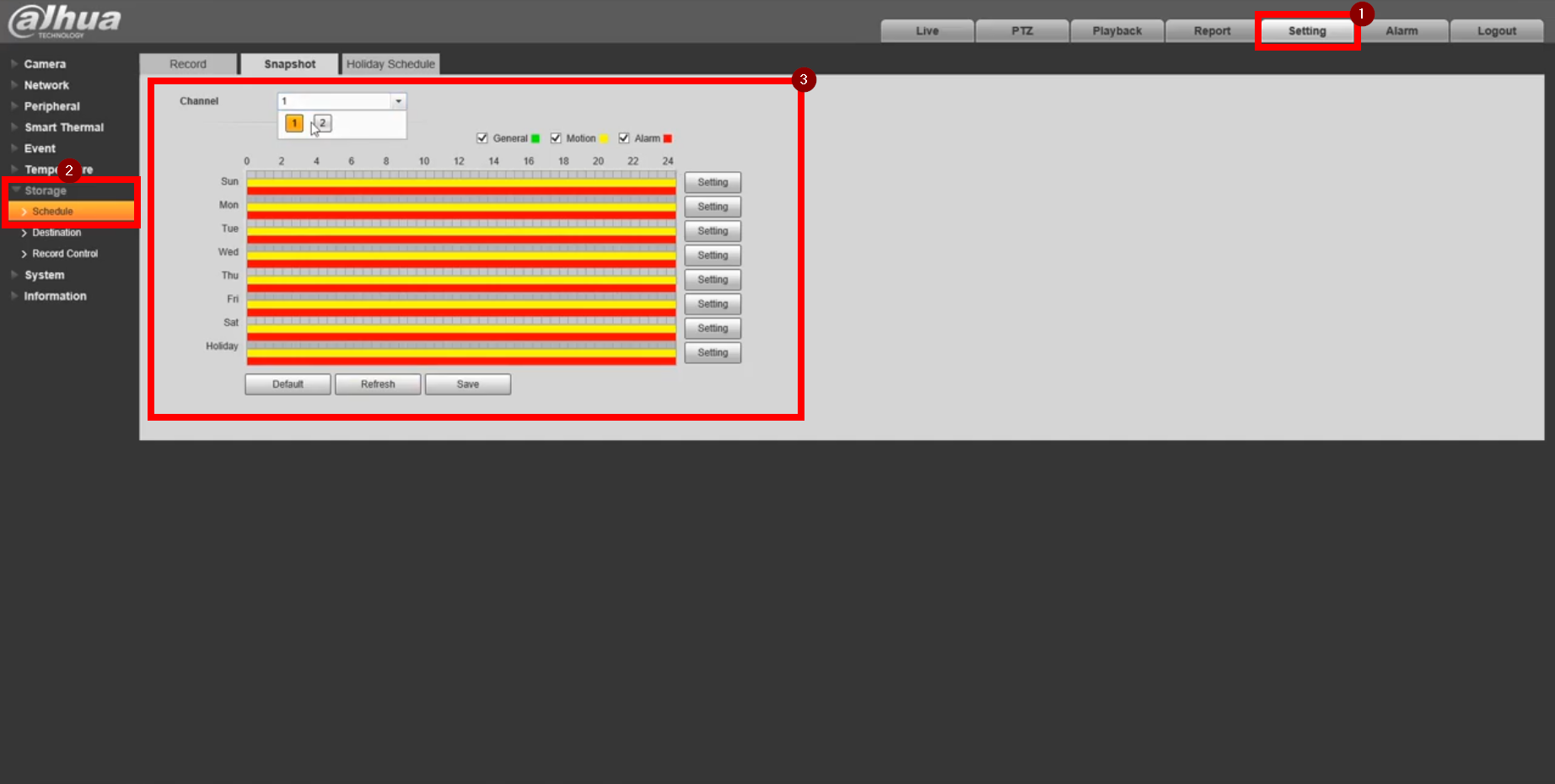Open Setting for Sun schedule
Image resolution: width=1555 pixels, height=784 pixels.
[713, 183]
